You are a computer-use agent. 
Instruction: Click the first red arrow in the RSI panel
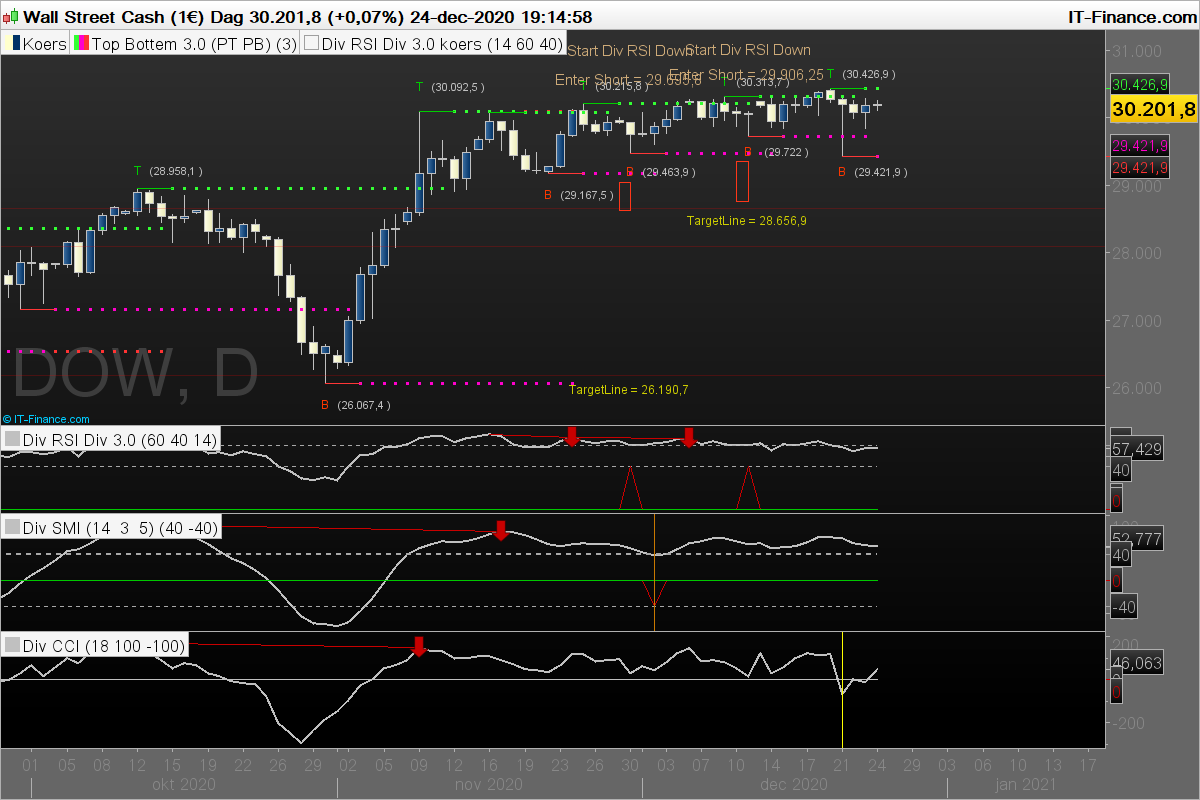tap(572, 436)
